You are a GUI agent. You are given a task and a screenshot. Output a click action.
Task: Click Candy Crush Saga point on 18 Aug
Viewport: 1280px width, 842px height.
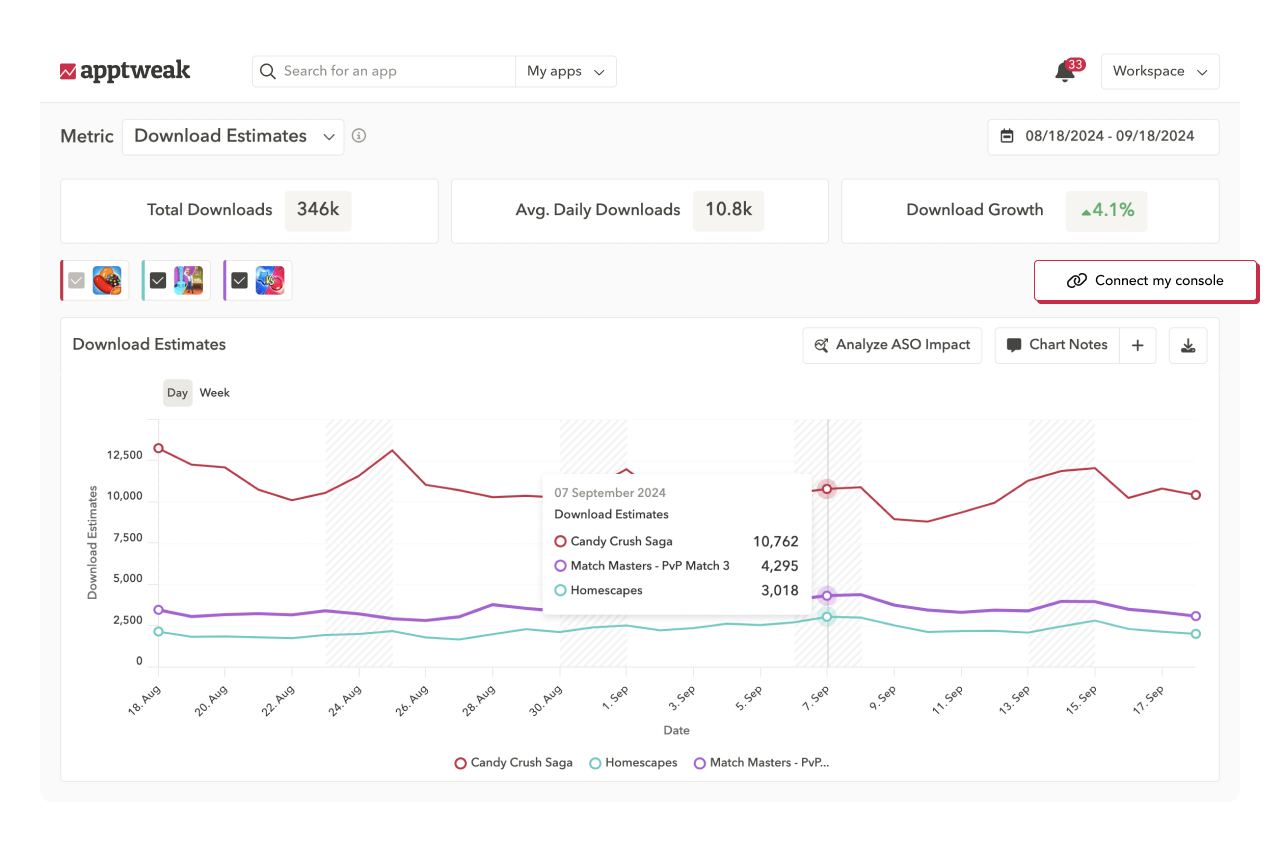tap(158, 448)
